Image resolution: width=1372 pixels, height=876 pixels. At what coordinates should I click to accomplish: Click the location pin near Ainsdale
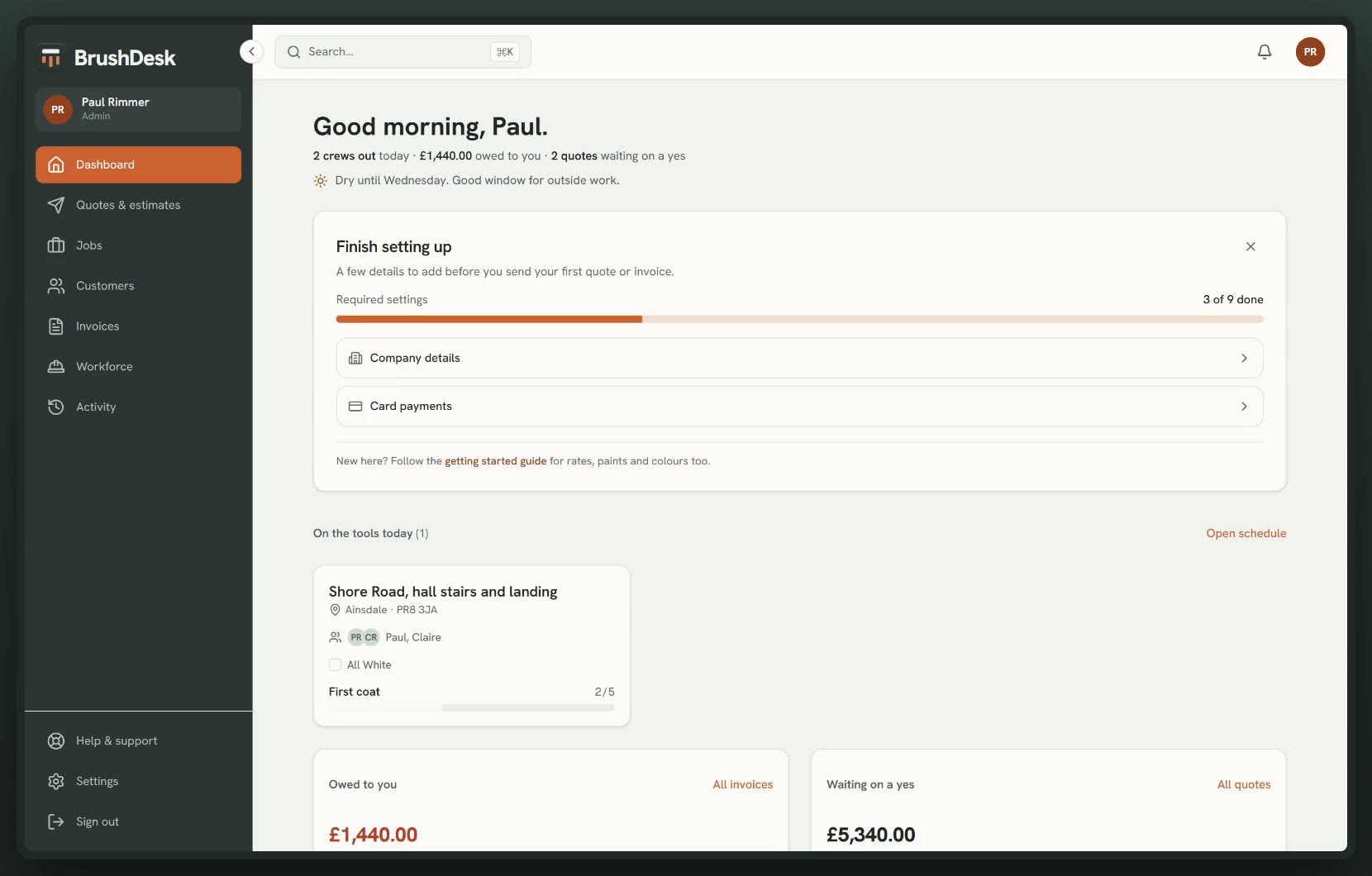point(335,610)
